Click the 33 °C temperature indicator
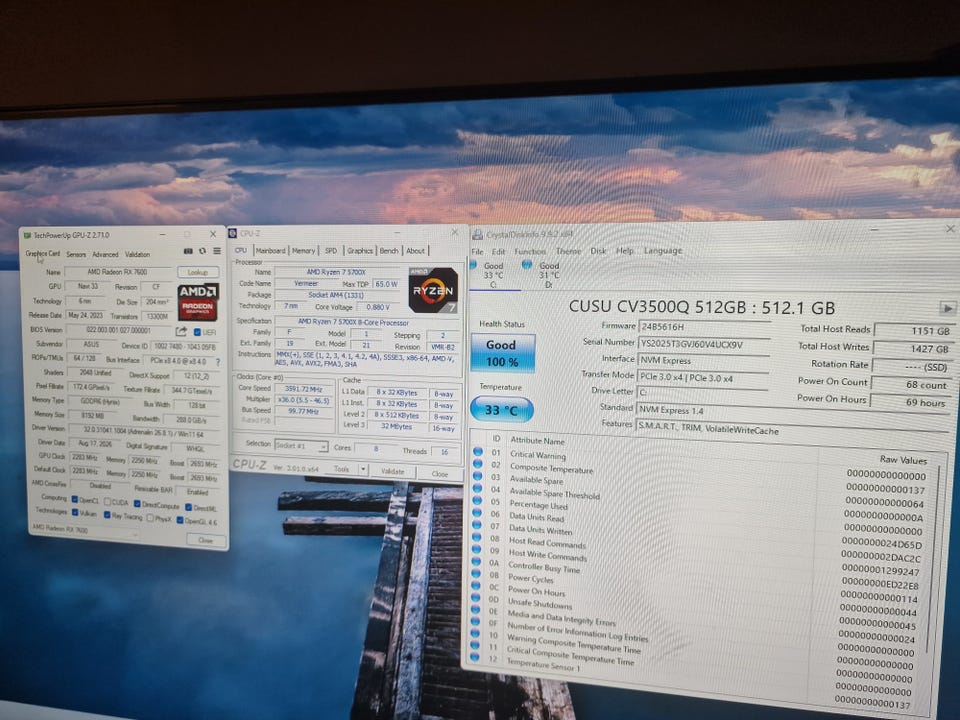Viewport: 960px width, 720px height. point(501,410)
